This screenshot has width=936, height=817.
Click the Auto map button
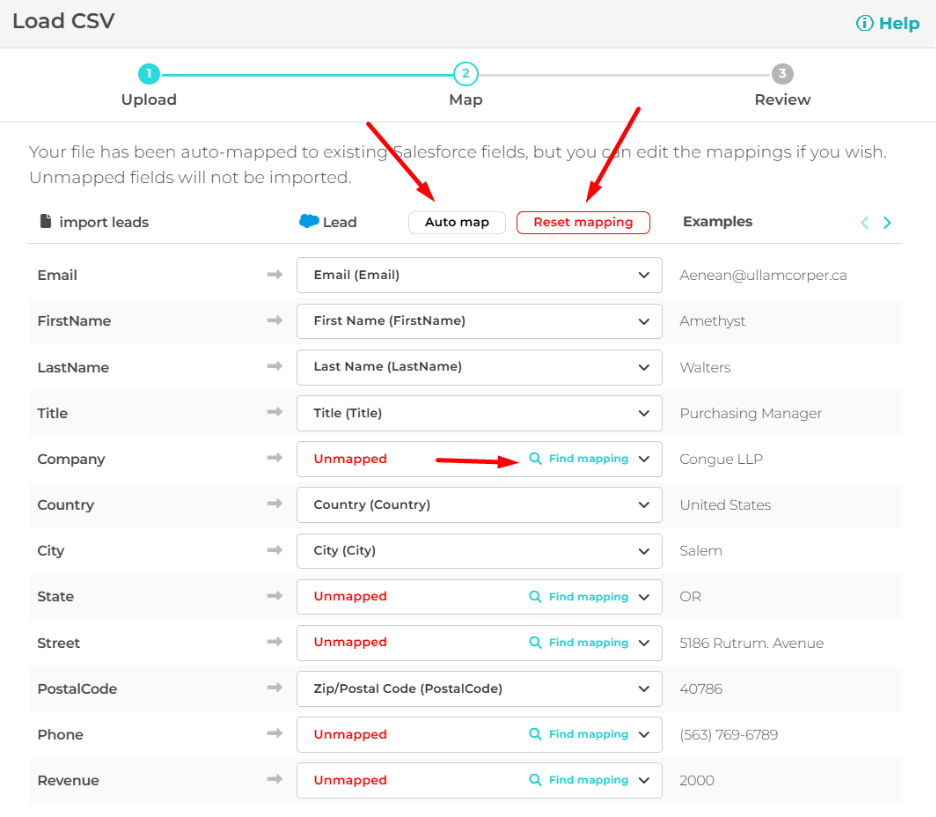(456, 222)
